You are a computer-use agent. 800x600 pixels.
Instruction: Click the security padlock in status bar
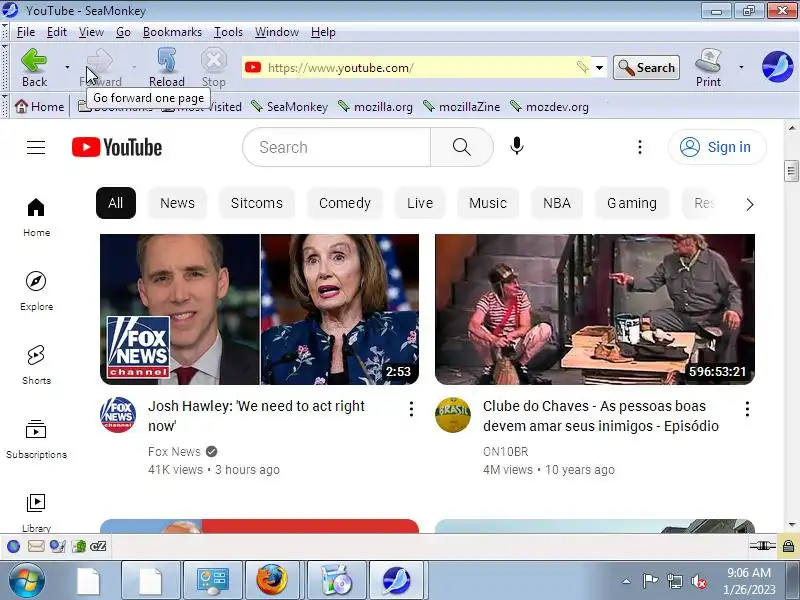tap(788, 546)
